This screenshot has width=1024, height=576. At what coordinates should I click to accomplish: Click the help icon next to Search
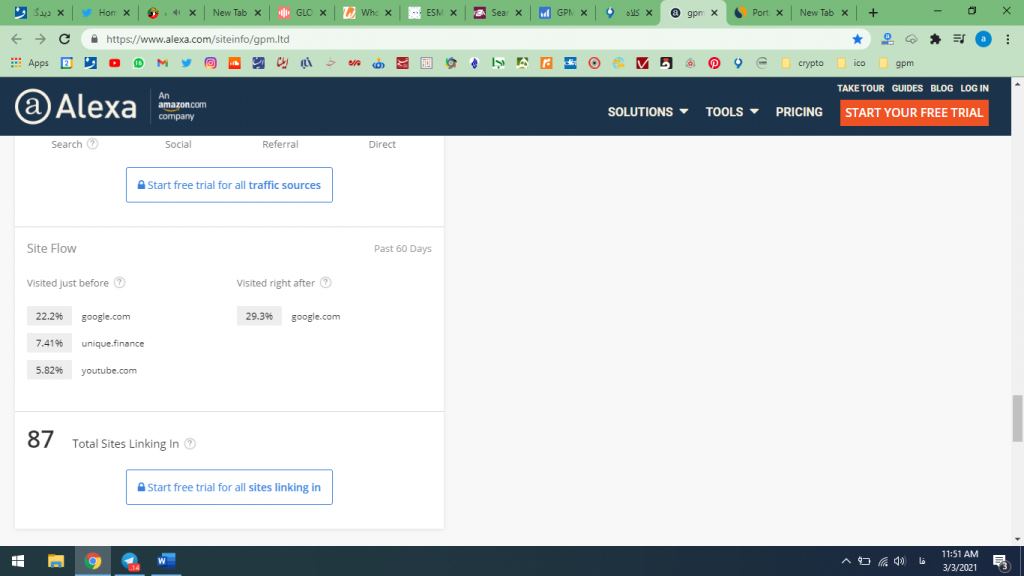click(x=93, y=144)
